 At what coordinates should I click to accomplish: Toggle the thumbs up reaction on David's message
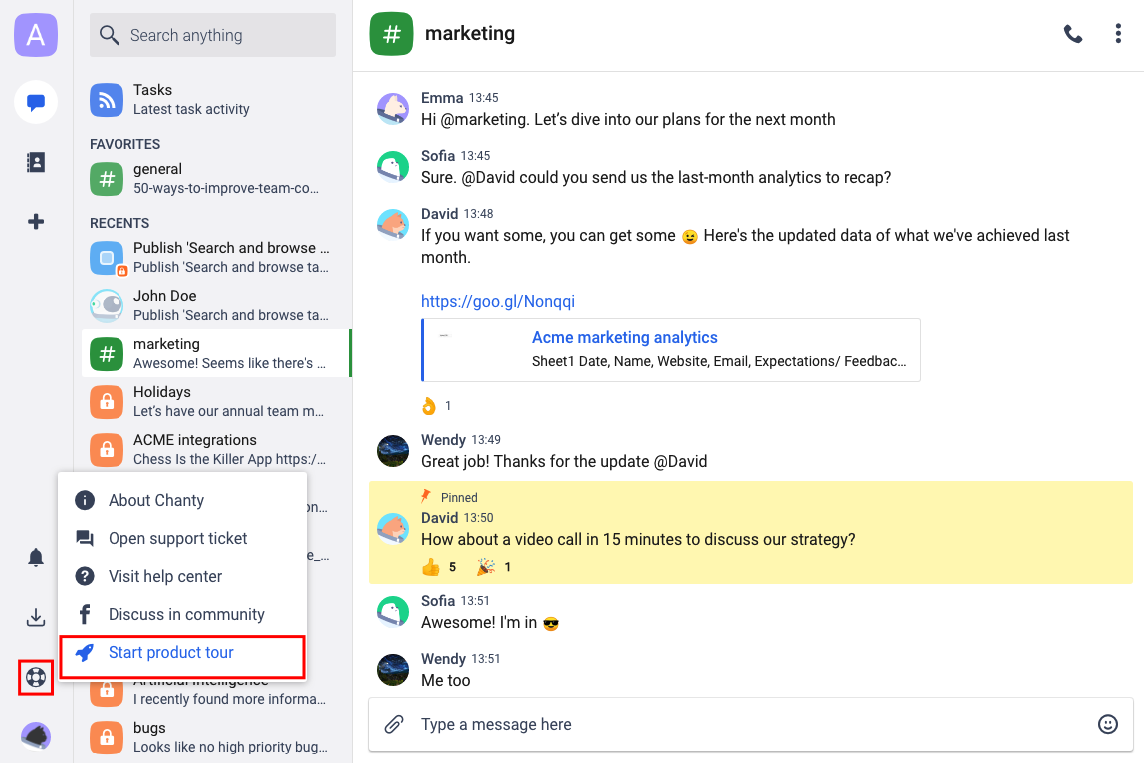[x=439, y=567]
